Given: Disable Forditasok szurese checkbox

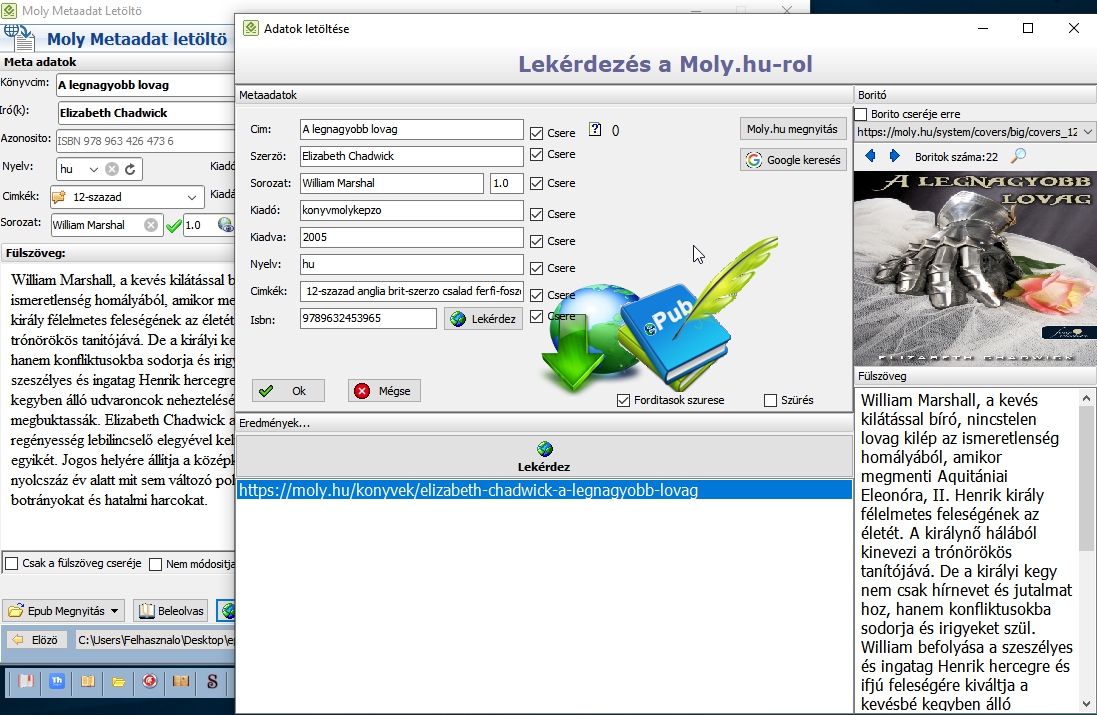Looking at the screenshot, I should (623, 400).
